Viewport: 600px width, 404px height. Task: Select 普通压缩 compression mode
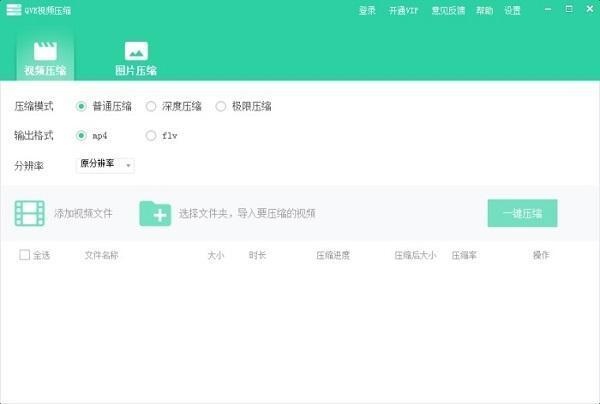point(81,106)
